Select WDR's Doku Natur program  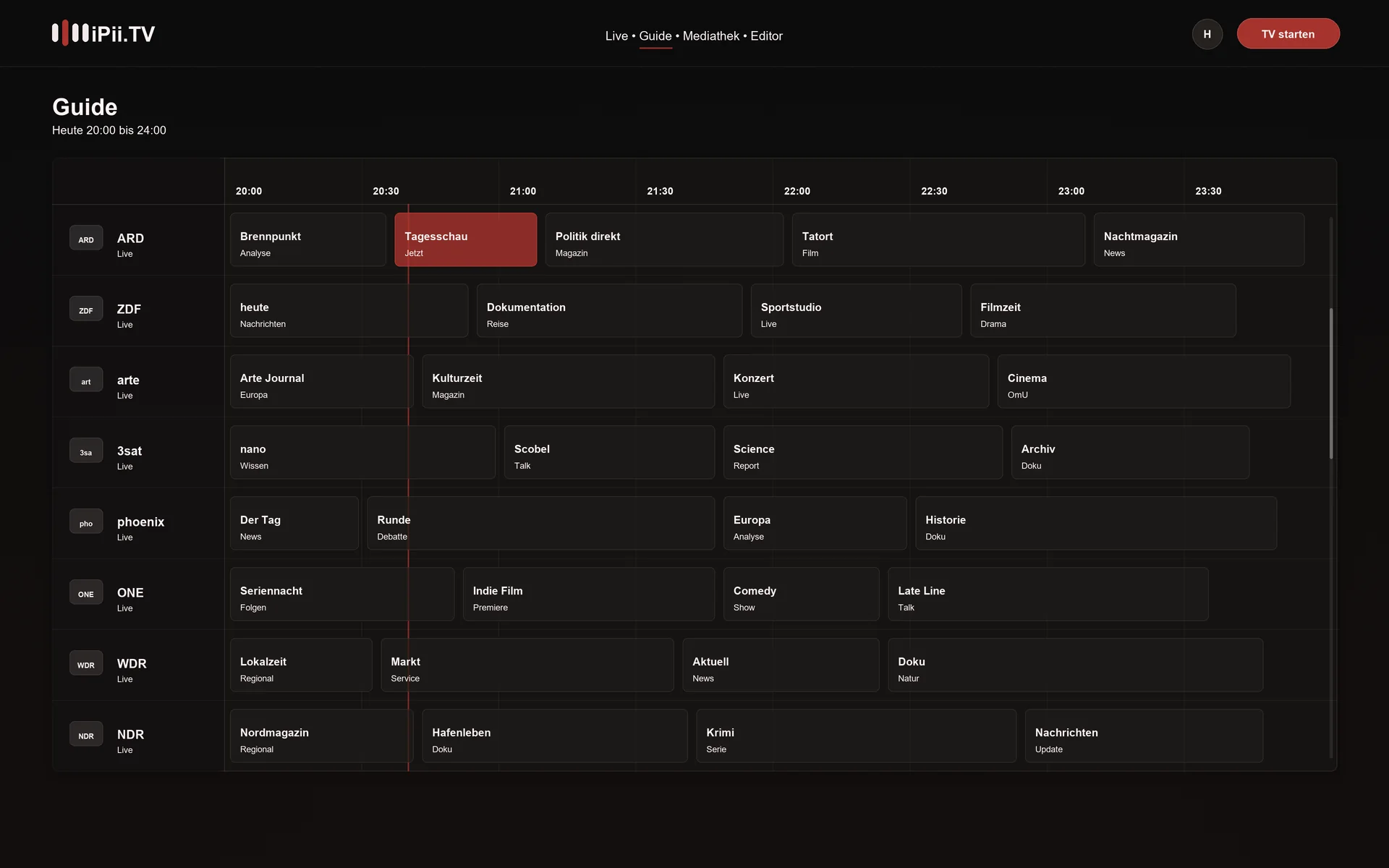[1075, 665]
